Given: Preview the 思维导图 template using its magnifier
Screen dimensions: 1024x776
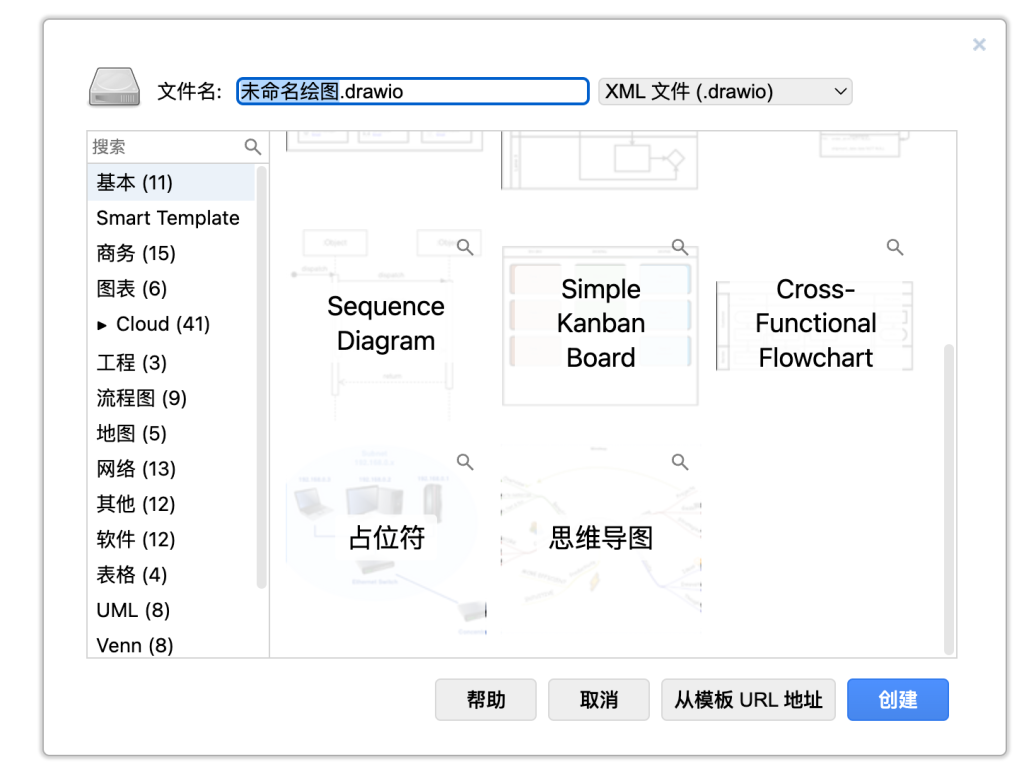Looking at the screenshot, I should [680, 462].
